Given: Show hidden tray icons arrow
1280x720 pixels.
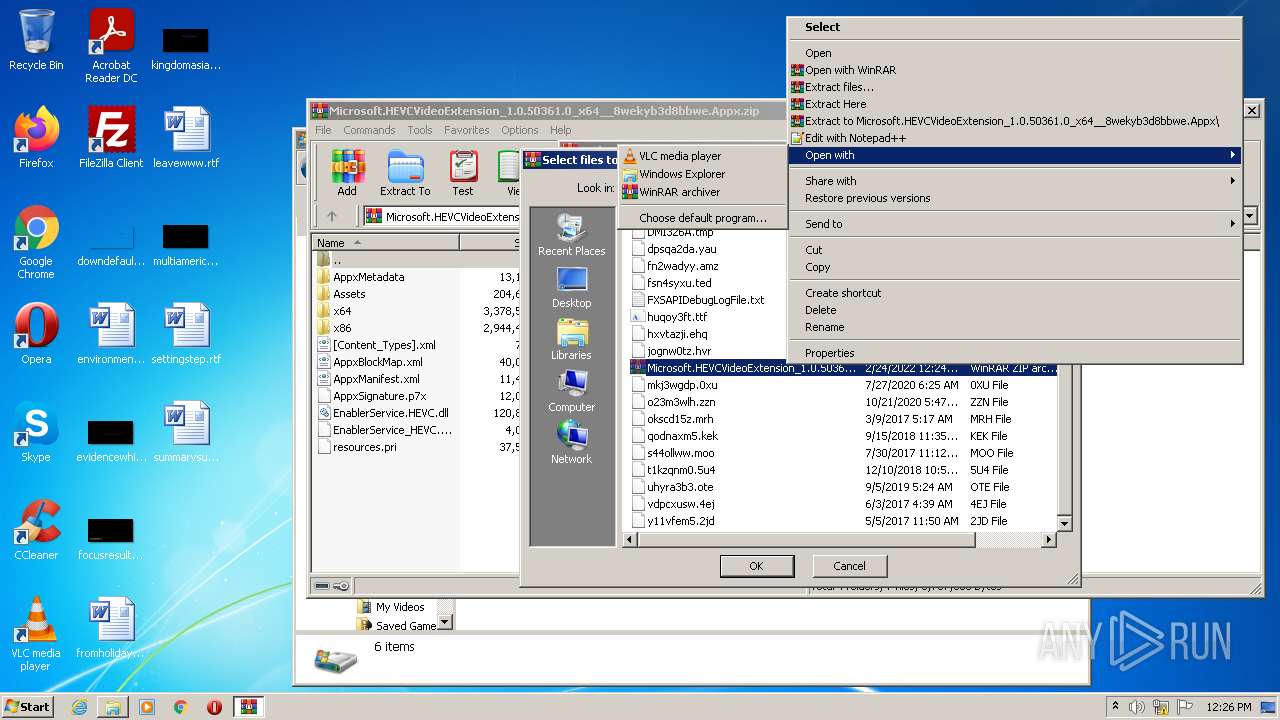Looking at the screenshot, I should 1116,707.
